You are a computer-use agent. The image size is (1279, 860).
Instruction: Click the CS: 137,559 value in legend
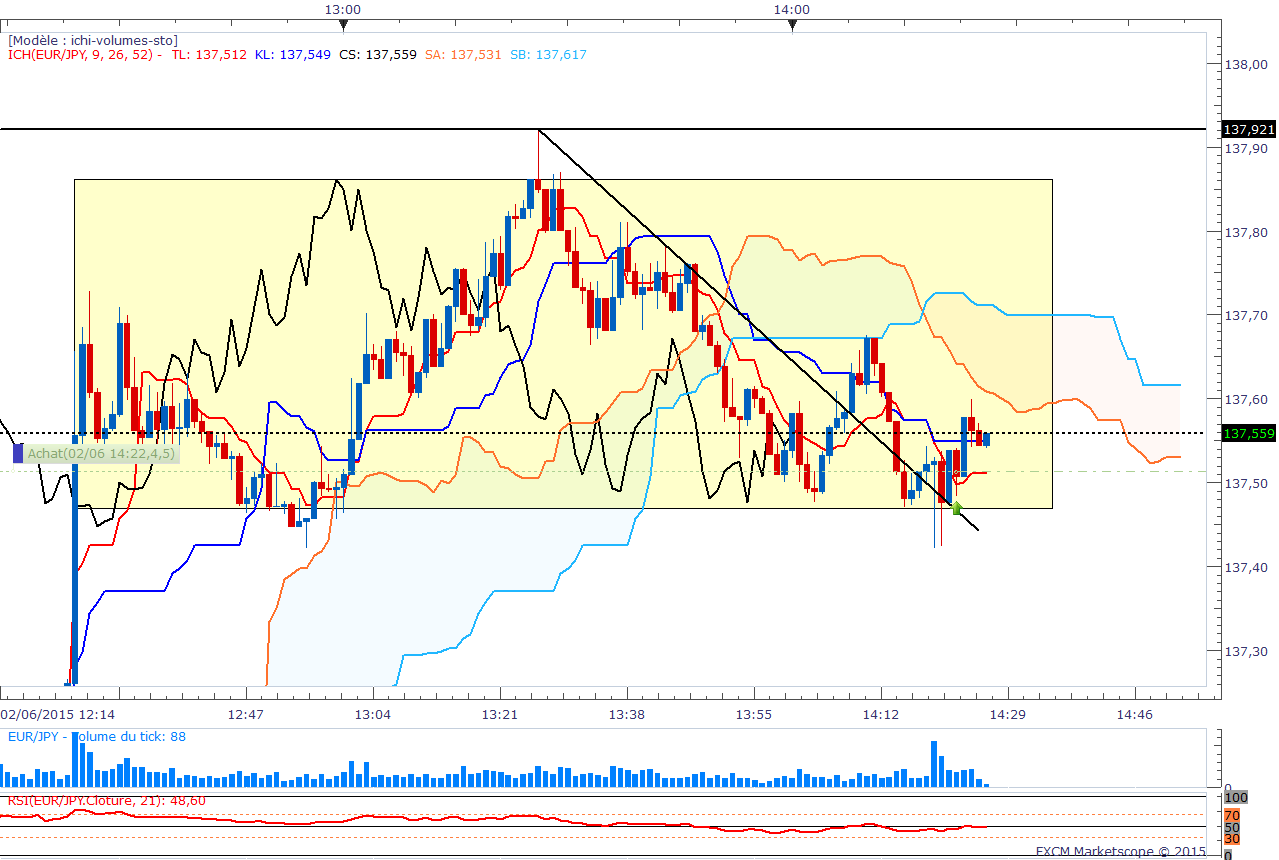click(x=378, y=55)
